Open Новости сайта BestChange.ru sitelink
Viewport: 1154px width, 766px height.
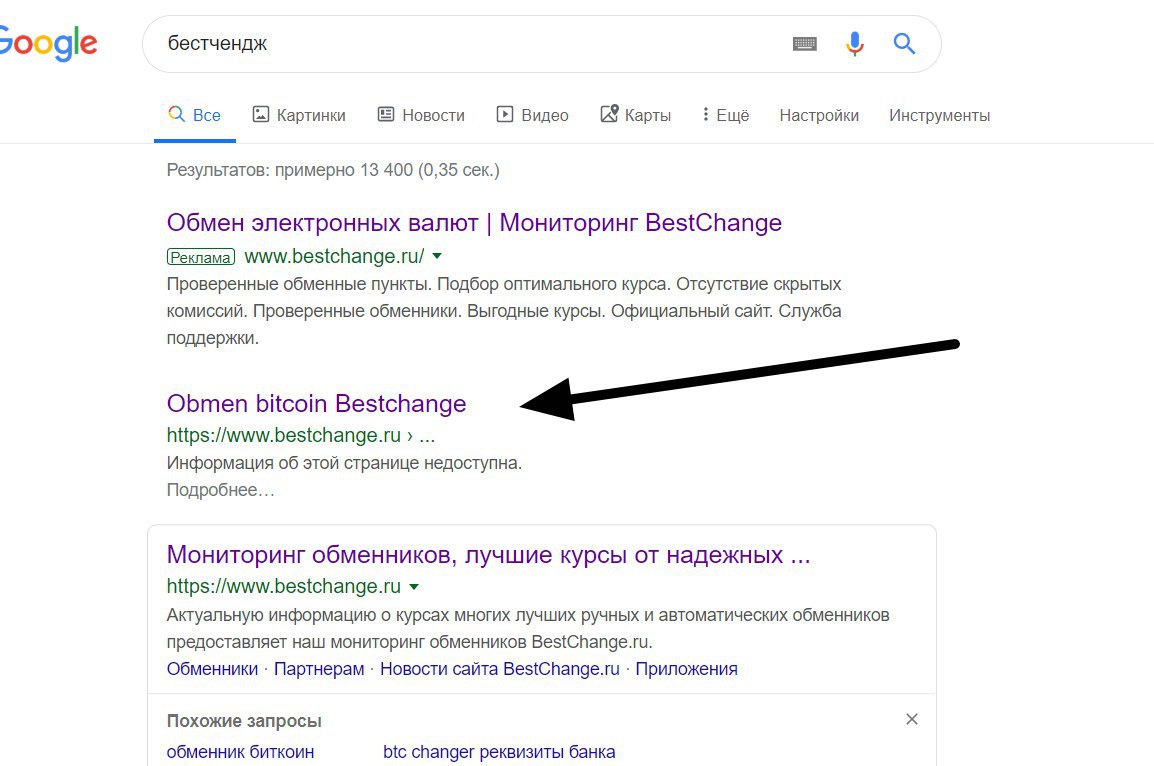pos(500,669)
